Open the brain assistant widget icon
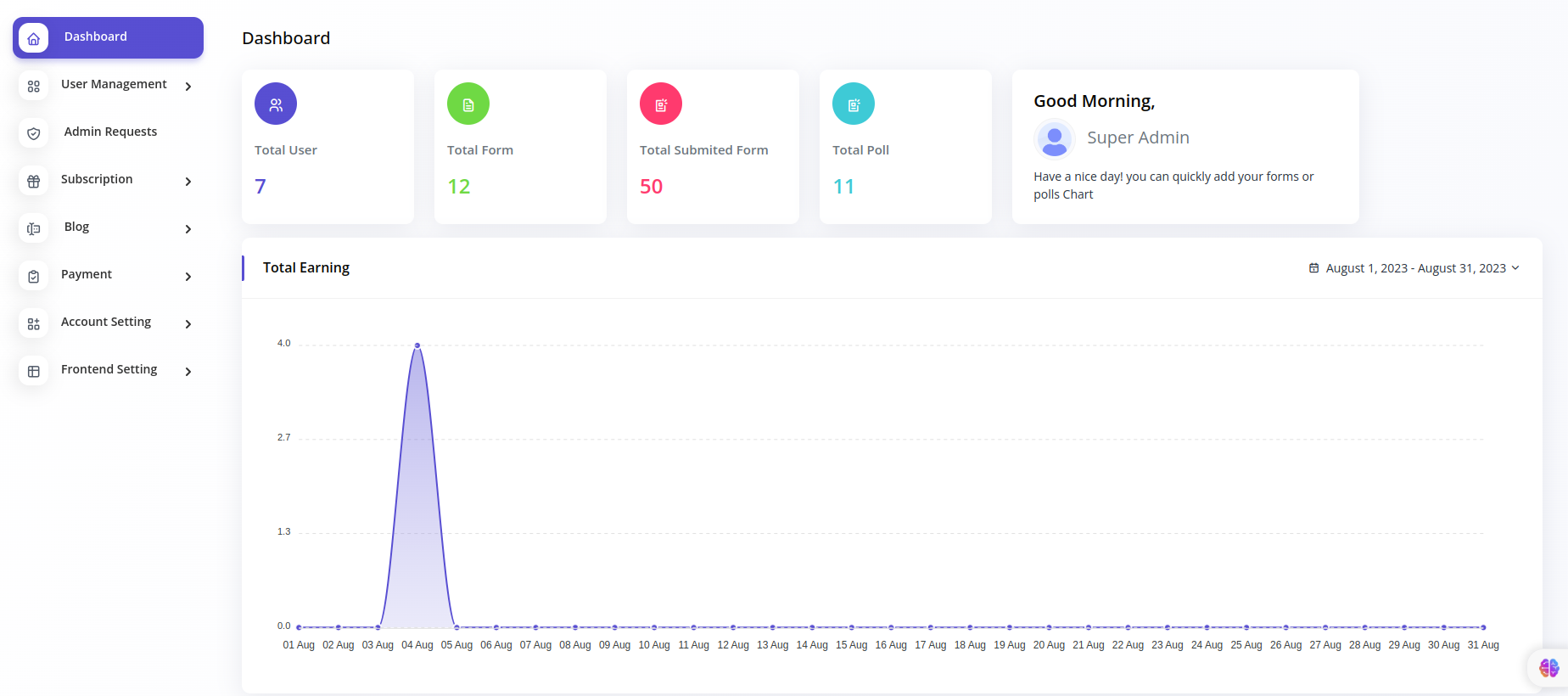The image size is (1568, 696). pos(1548,668)
